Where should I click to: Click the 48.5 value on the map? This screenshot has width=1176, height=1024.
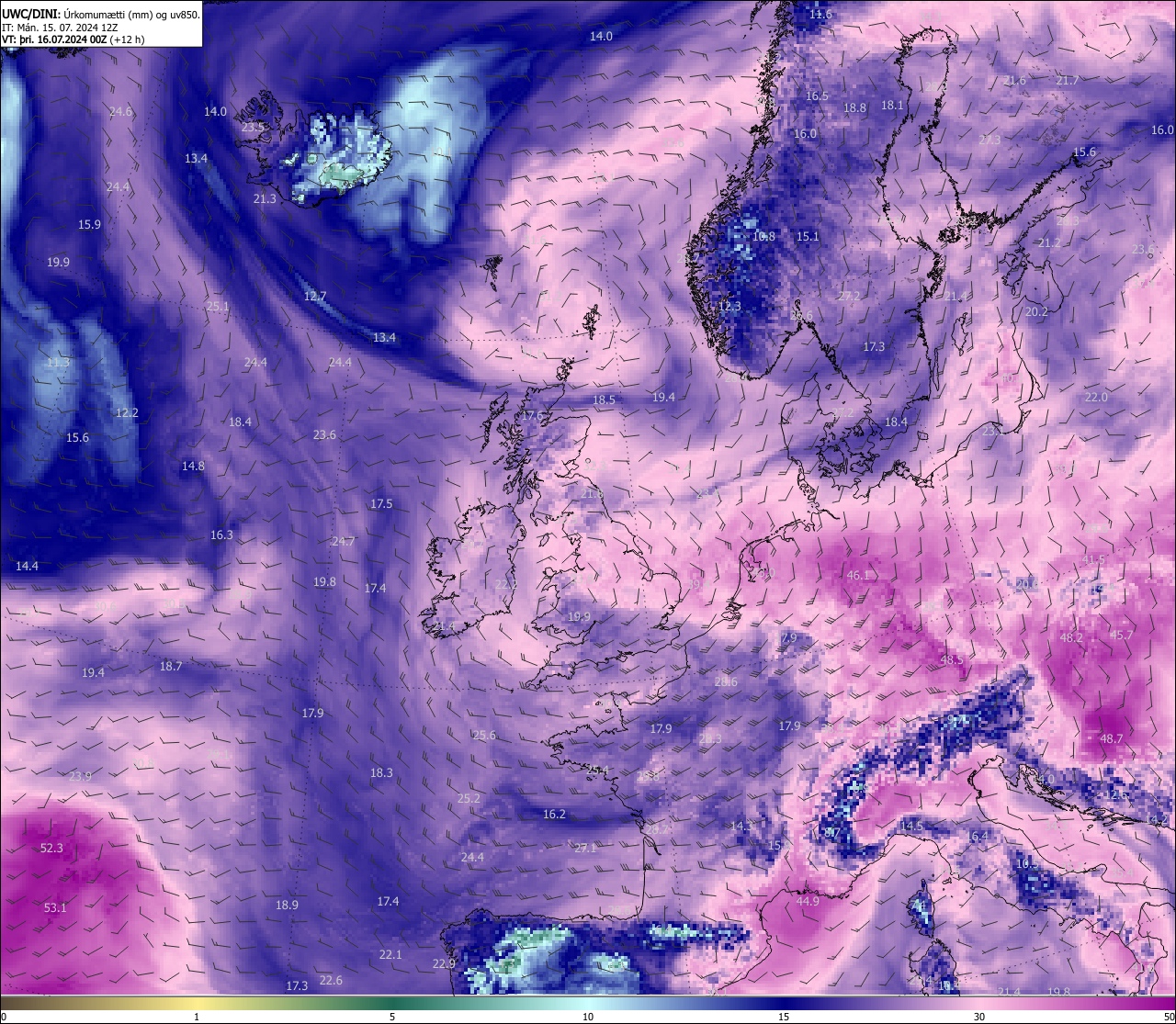pos(951,659)
